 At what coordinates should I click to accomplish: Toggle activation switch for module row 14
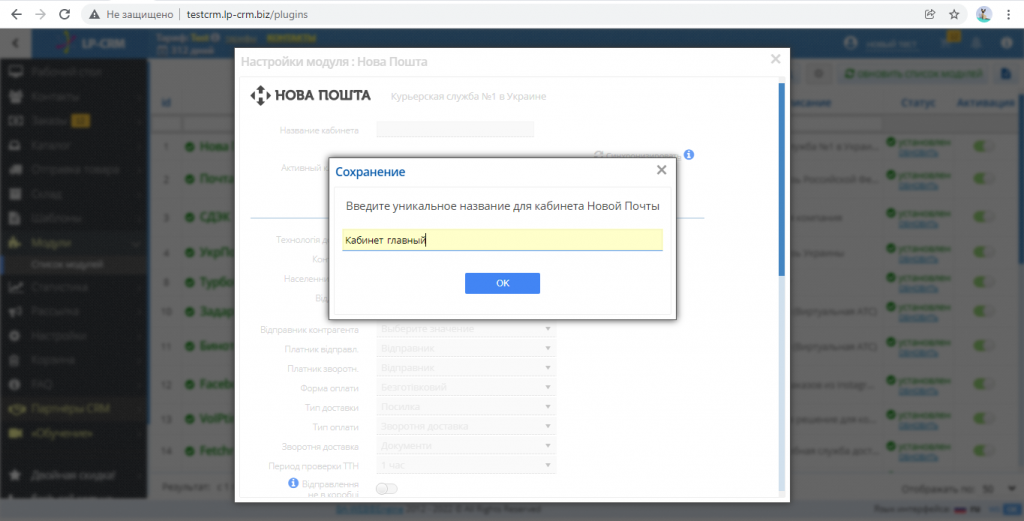point(983,450)
